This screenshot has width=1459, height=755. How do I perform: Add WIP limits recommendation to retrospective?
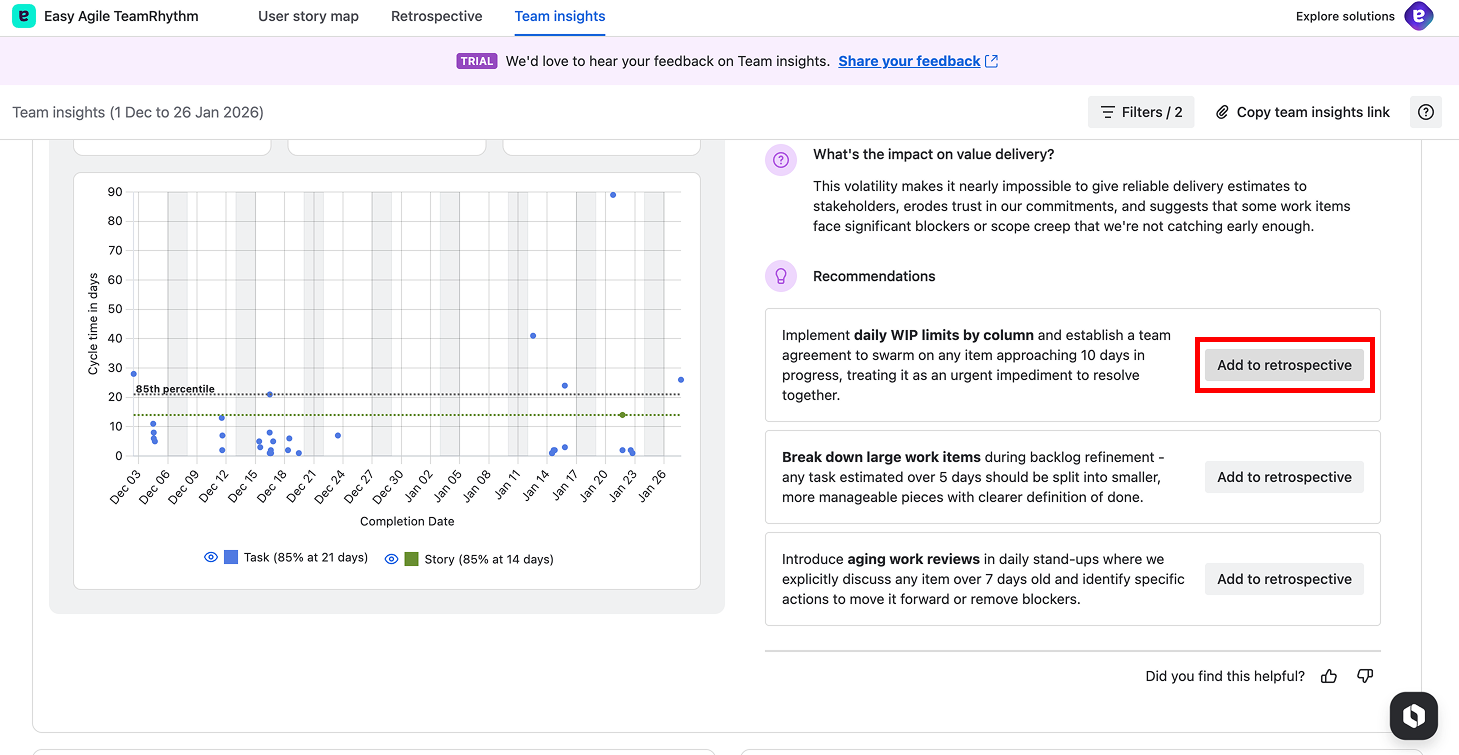point(1284,365)
